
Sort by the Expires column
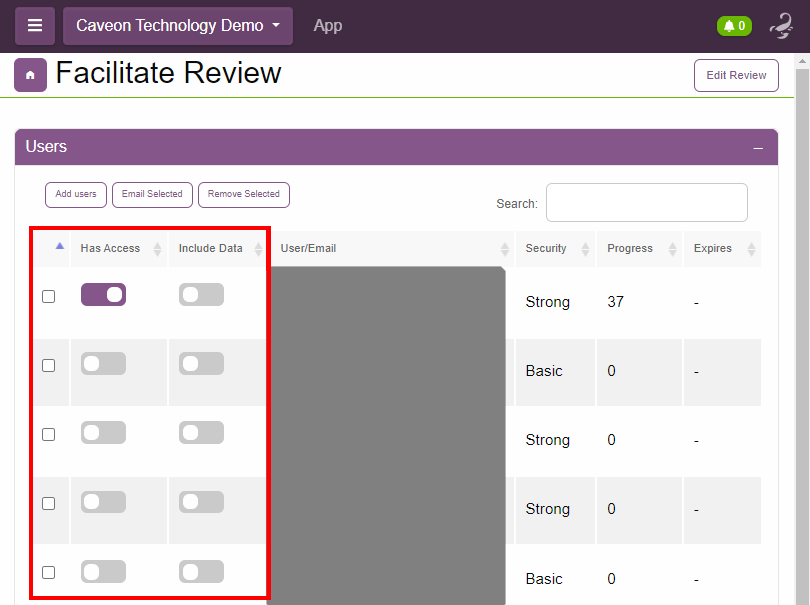pos(722,249)
